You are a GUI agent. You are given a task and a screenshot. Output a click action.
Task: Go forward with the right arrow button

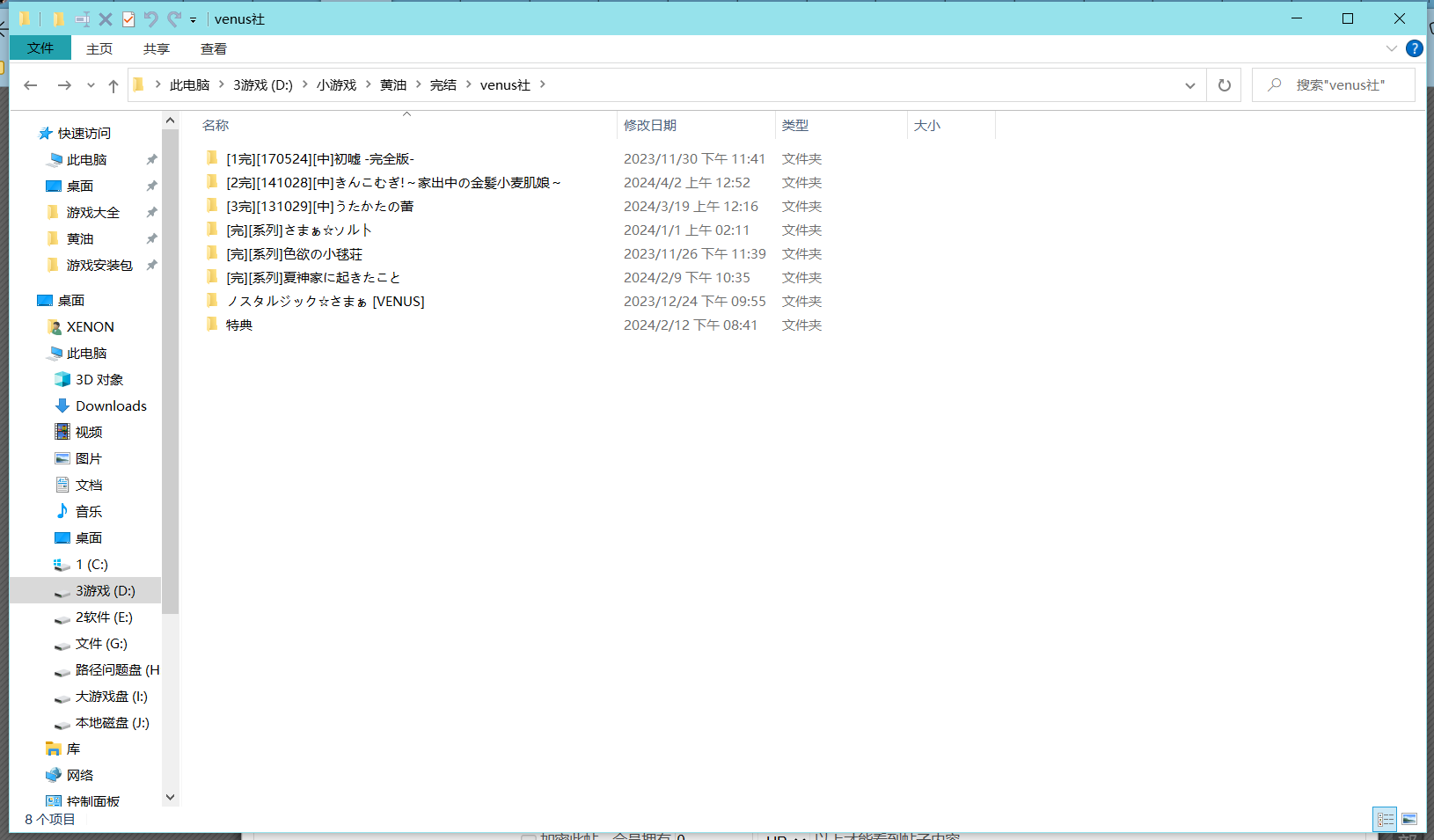[x=64, y=85]
